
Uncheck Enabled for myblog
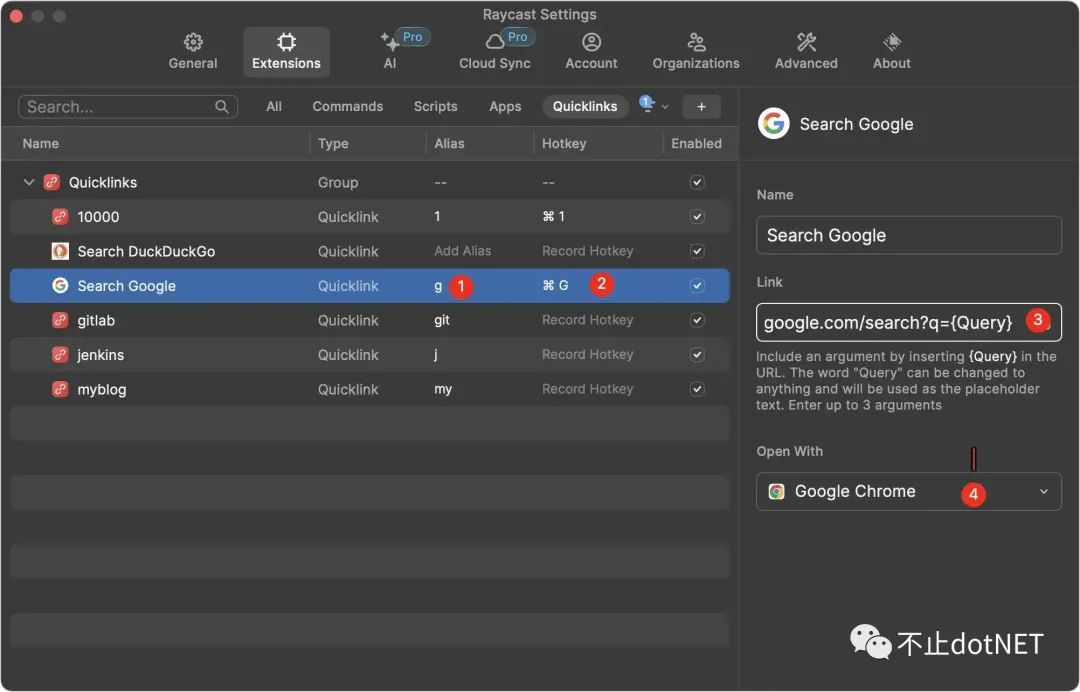pos(697,389)
